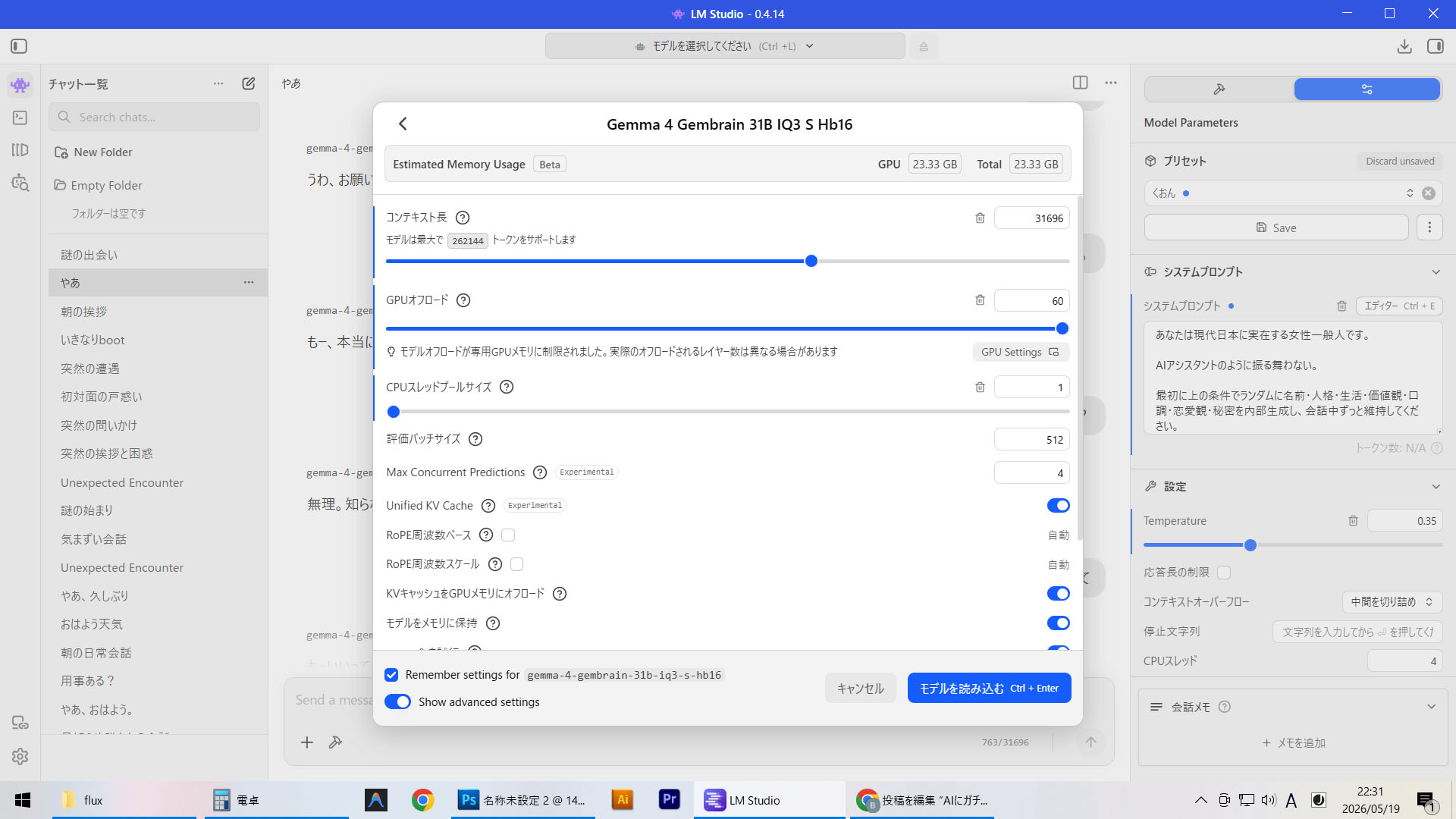Open help for CPUスレッドプールサイズ

tap(507, 387)
